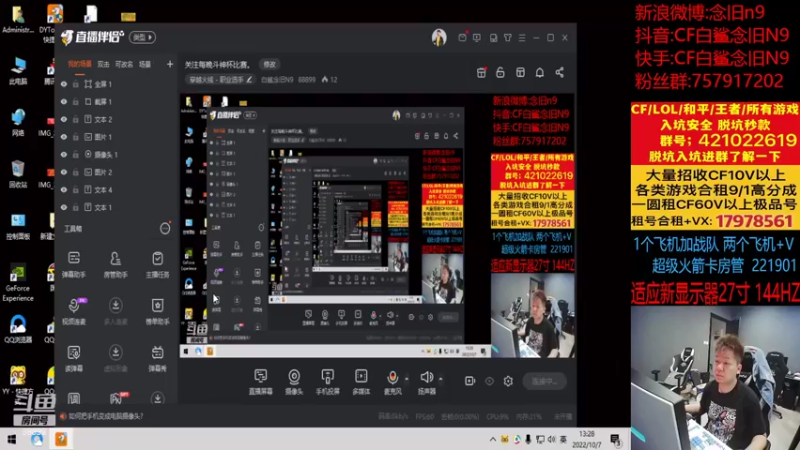This screenshot has height=450, width=800.
Task: Hide the 图片 1 layer
Action: (64, 137)
